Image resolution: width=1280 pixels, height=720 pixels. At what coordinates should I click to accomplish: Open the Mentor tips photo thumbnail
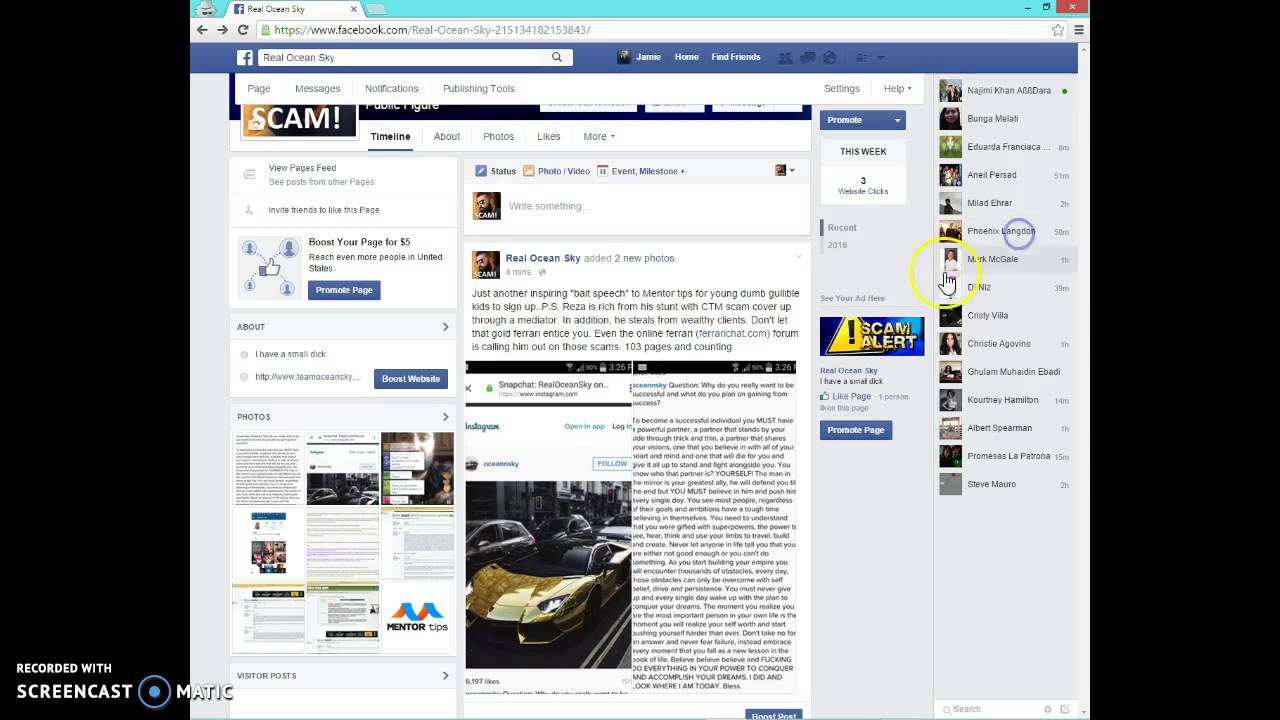click(417, 618)
